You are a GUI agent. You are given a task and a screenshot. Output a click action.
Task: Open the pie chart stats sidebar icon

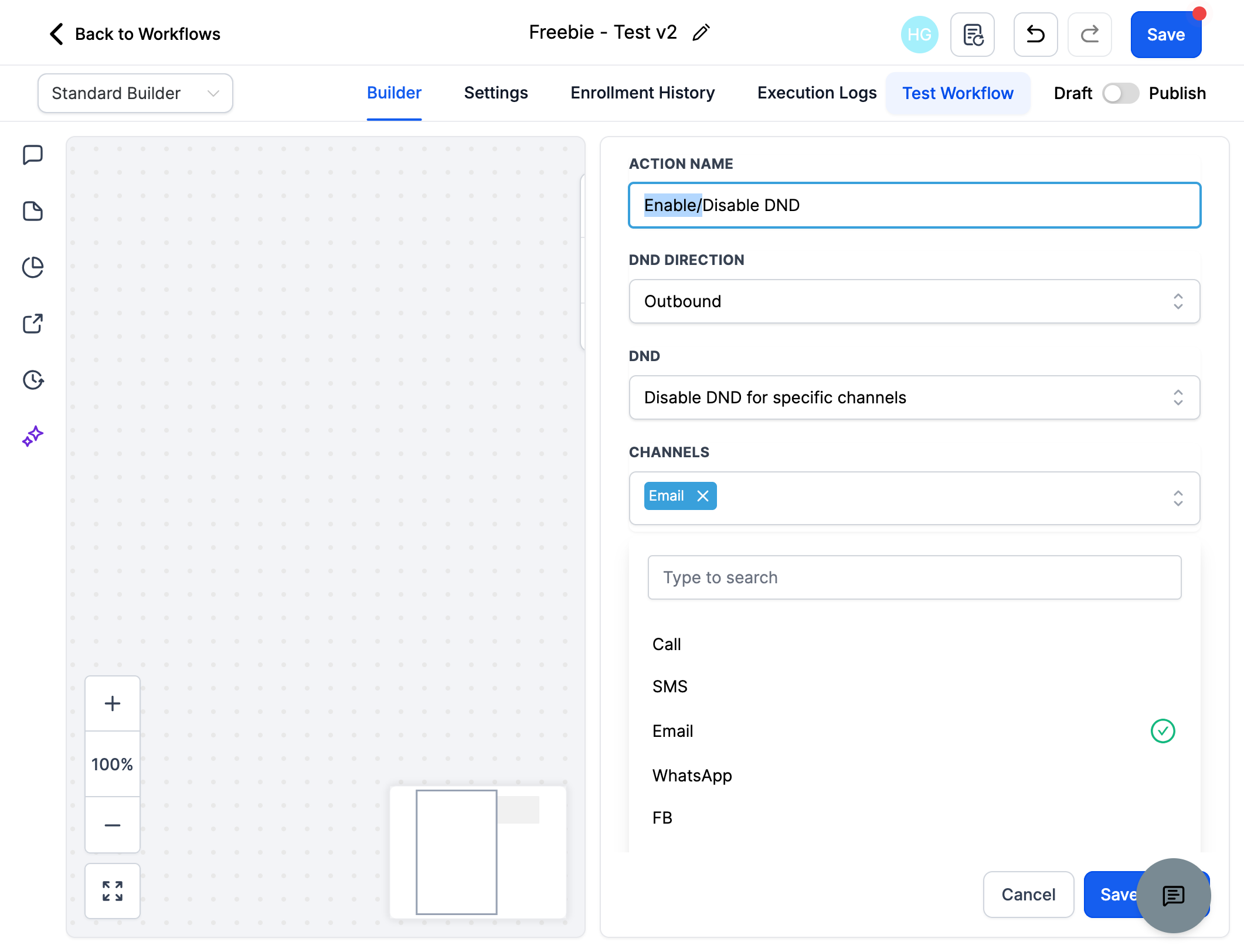pyautogui.click(x=33, y=267)
